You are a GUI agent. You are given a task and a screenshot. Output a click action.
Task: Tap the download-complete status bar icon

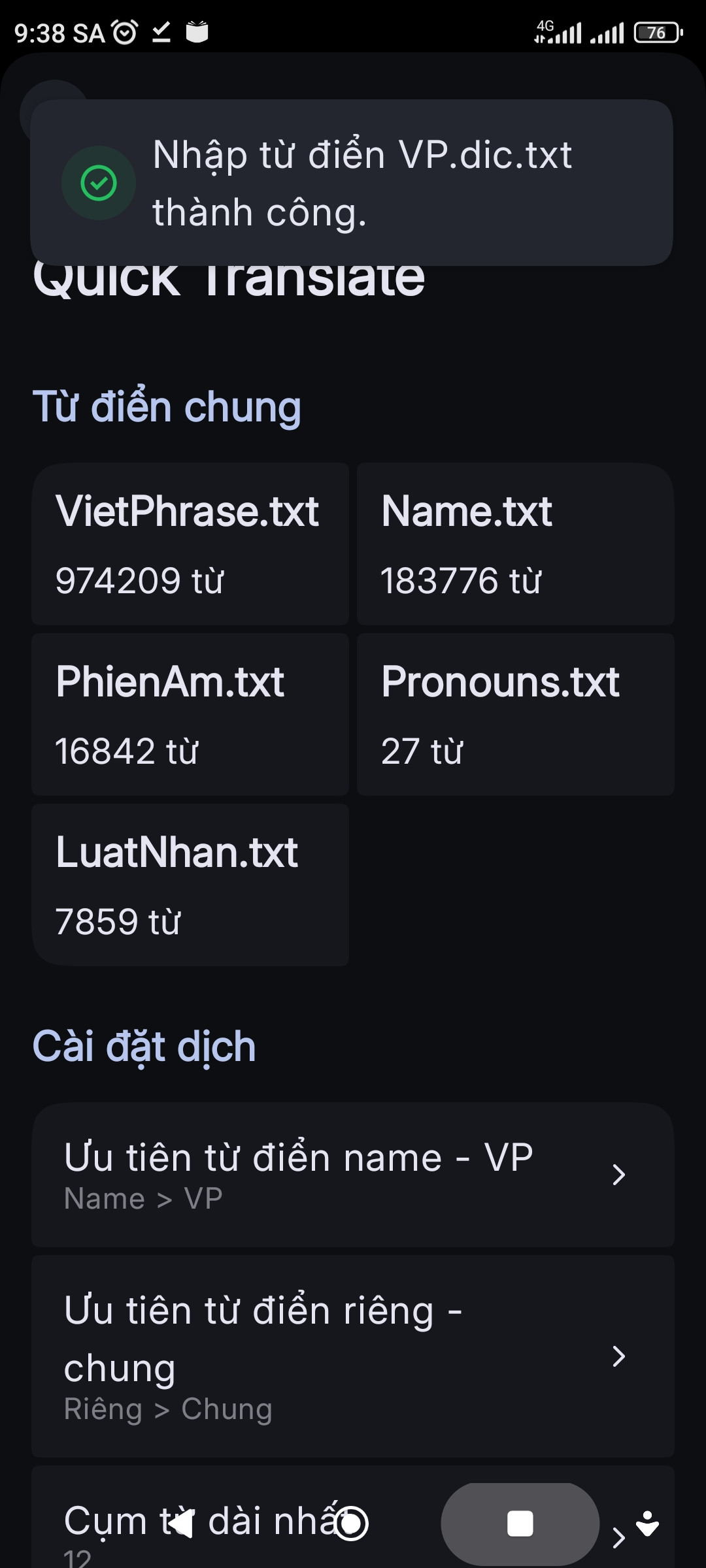161,32
